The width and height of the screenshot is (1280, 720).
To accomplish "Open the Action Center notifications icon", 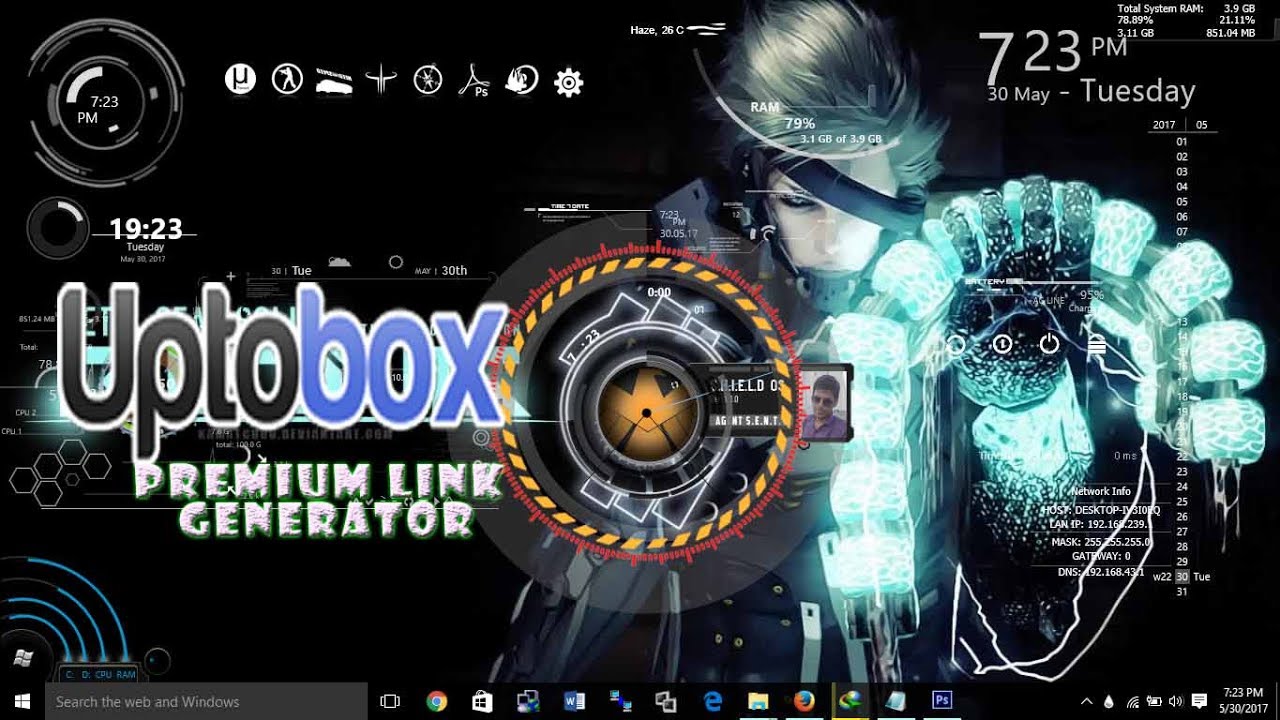I will [x=1197, y=701].
